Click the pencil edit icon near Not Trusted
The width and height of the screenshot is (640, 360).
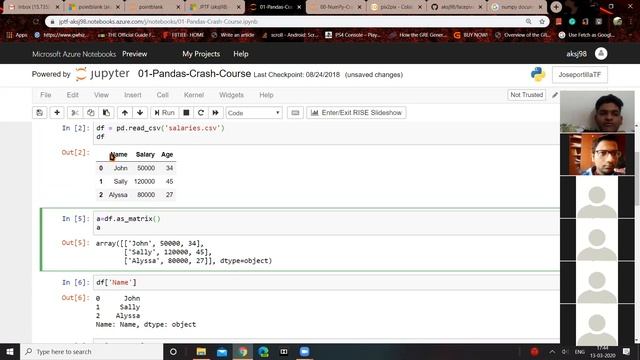(x=555, y=95)
